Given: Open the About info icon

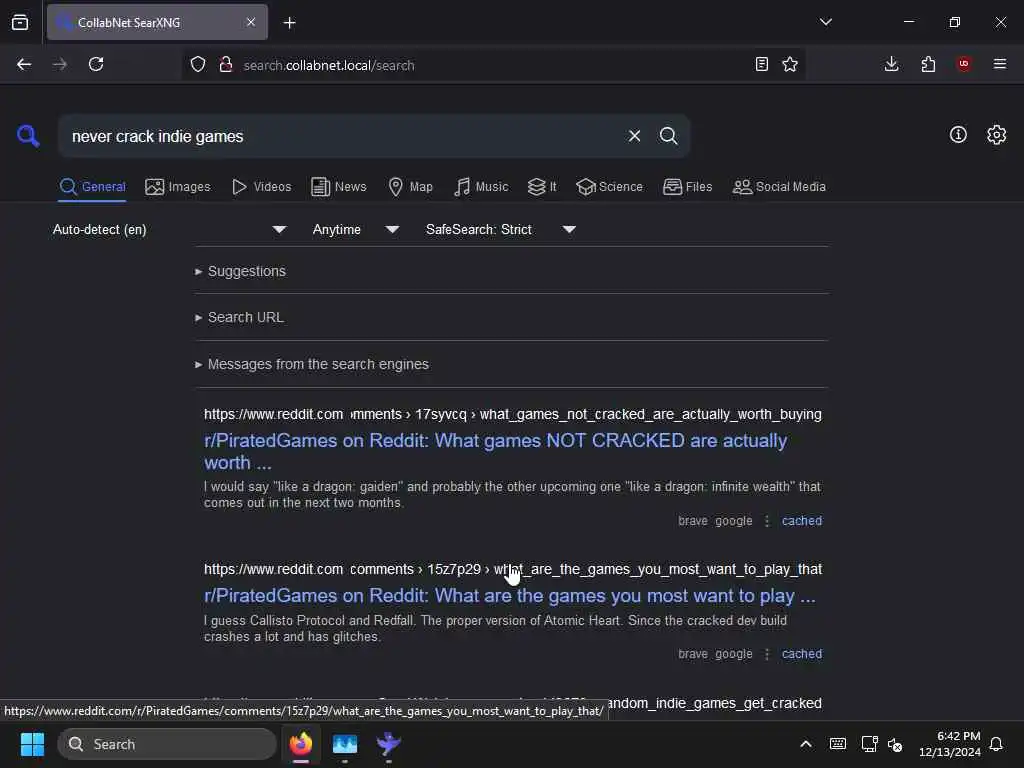Looking at the screenshot, I should tap(958, 135).
